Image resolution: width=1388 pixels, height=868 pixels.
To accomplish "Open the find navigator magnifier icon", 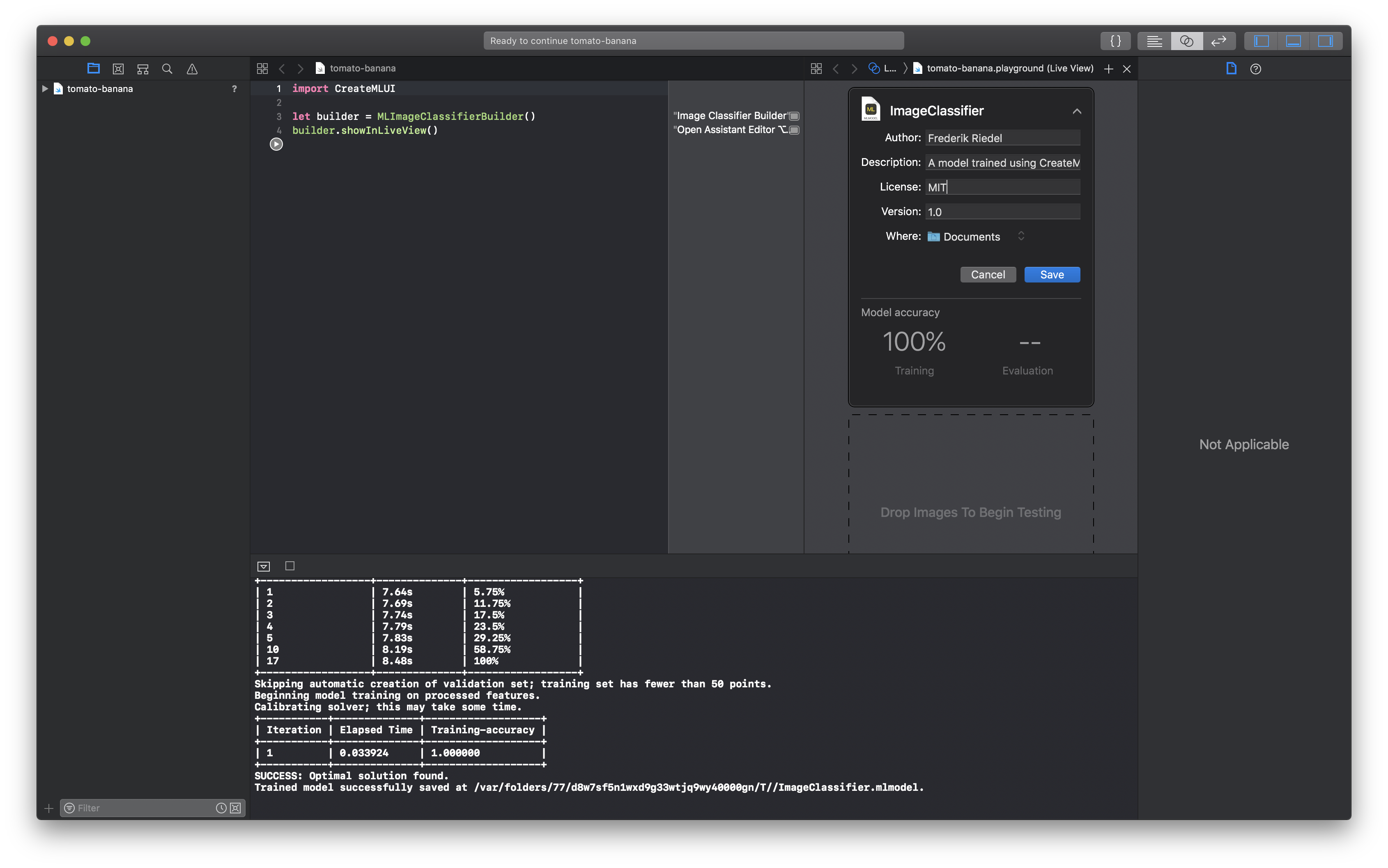I will [167, 69].
